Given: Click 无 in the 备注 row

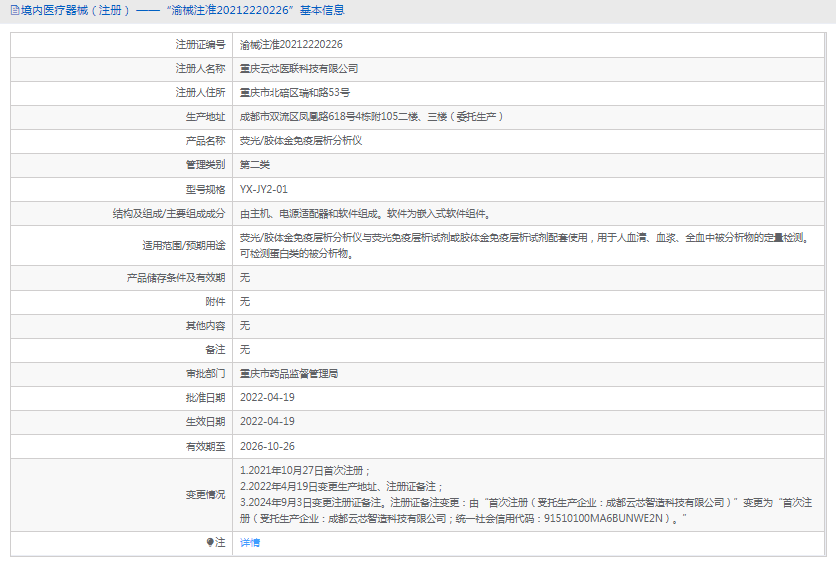Looking at the screenshot, I should (x=245, y=350).
